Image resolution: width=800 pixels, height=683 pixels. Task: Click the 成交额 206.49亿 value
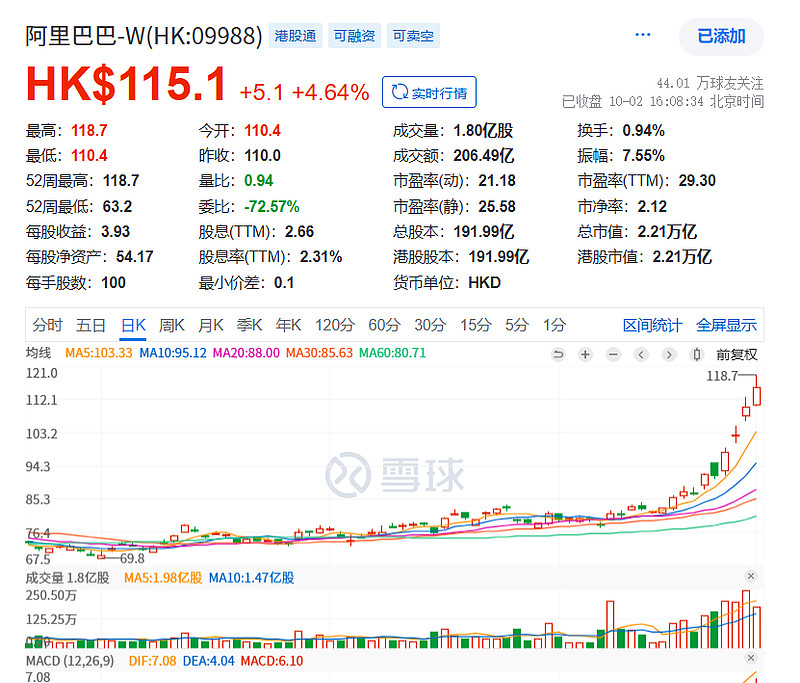(x=484, y=156)
